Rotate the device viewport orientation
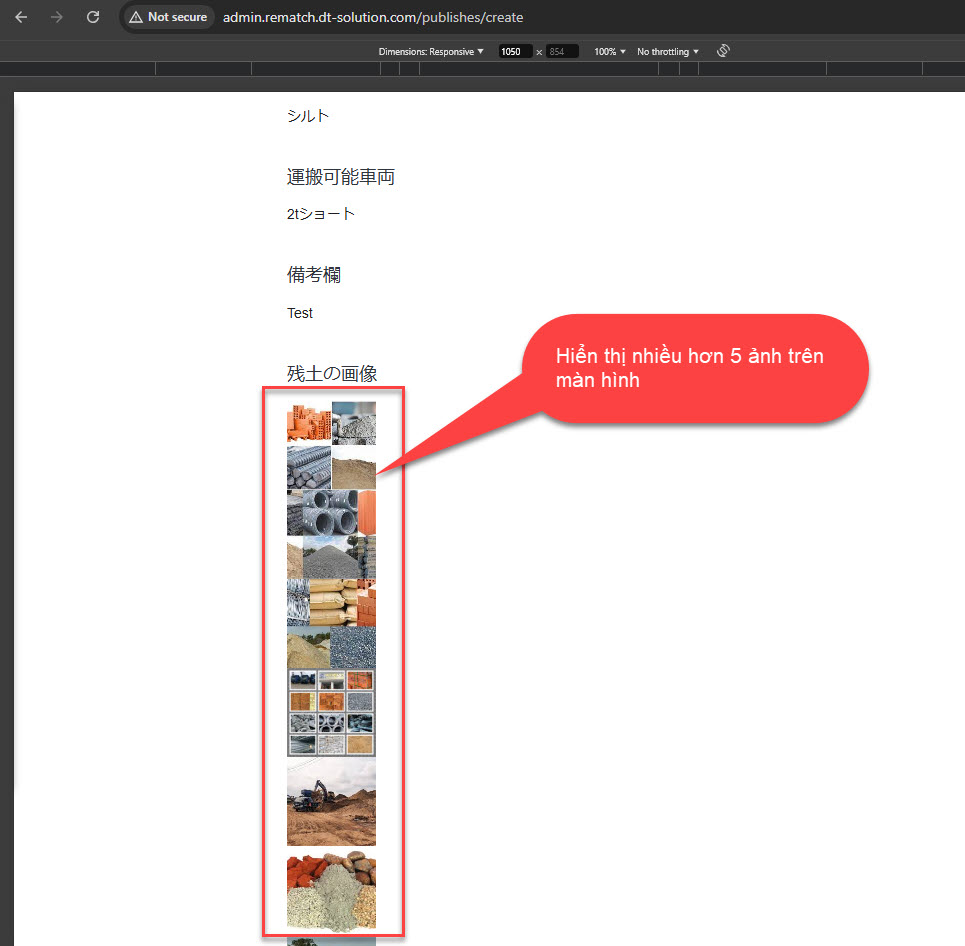The height and width of the screenshot is (946, 965). click(x=723, y=51)
